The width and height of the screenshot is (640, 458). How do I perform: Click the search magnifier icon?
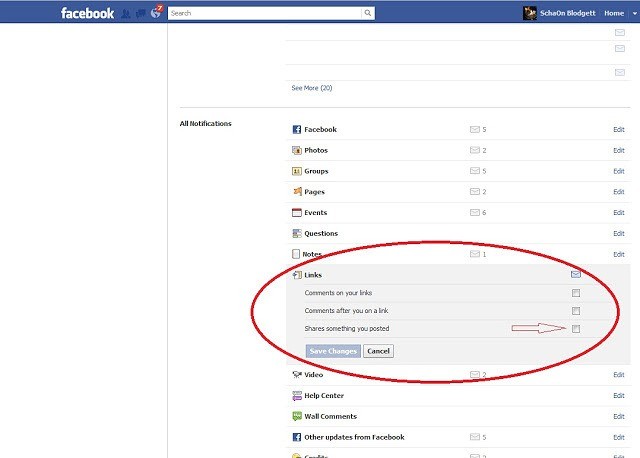tap(367, 13)
